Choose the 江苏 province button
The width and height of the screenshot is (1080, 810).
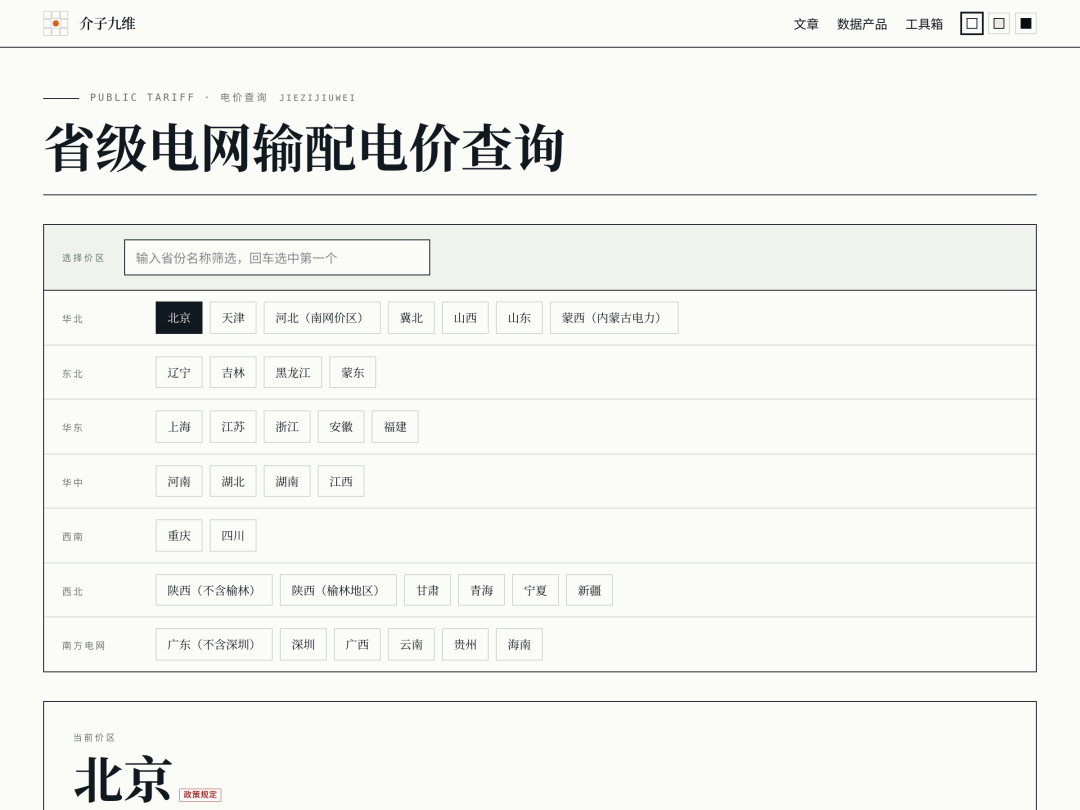(233, 427)
